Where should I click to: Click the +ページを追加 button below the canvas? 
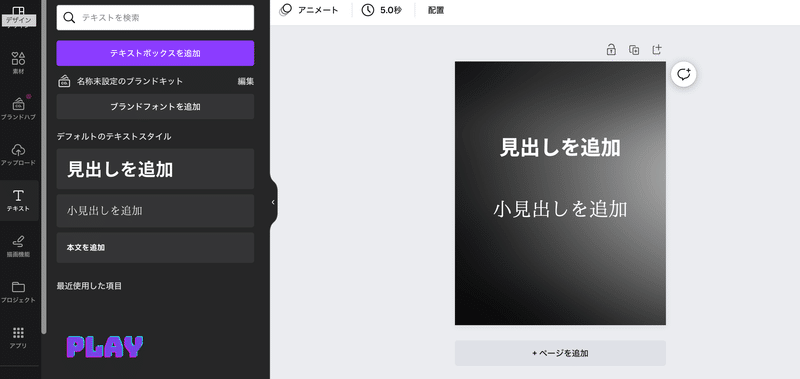(560, 353)
